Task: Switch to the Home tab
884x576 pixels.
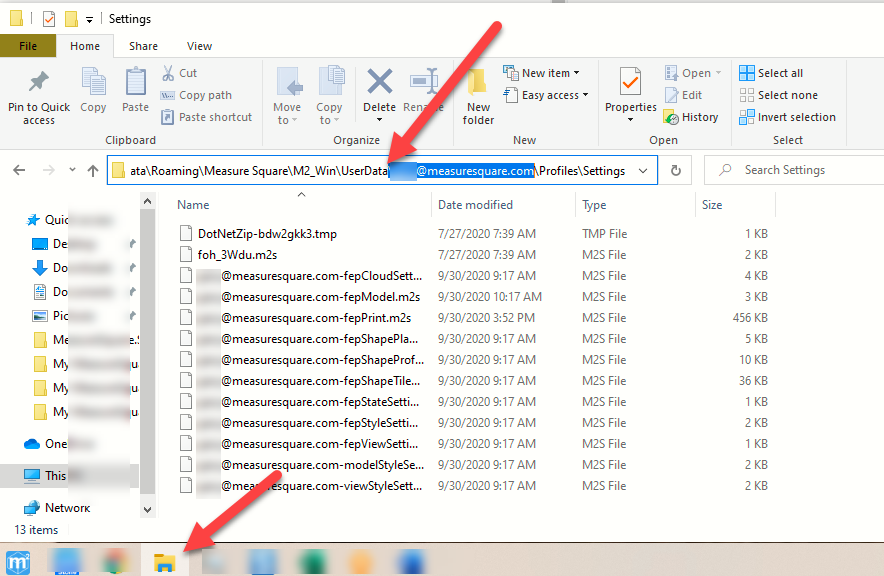Action: coord(85,46)
